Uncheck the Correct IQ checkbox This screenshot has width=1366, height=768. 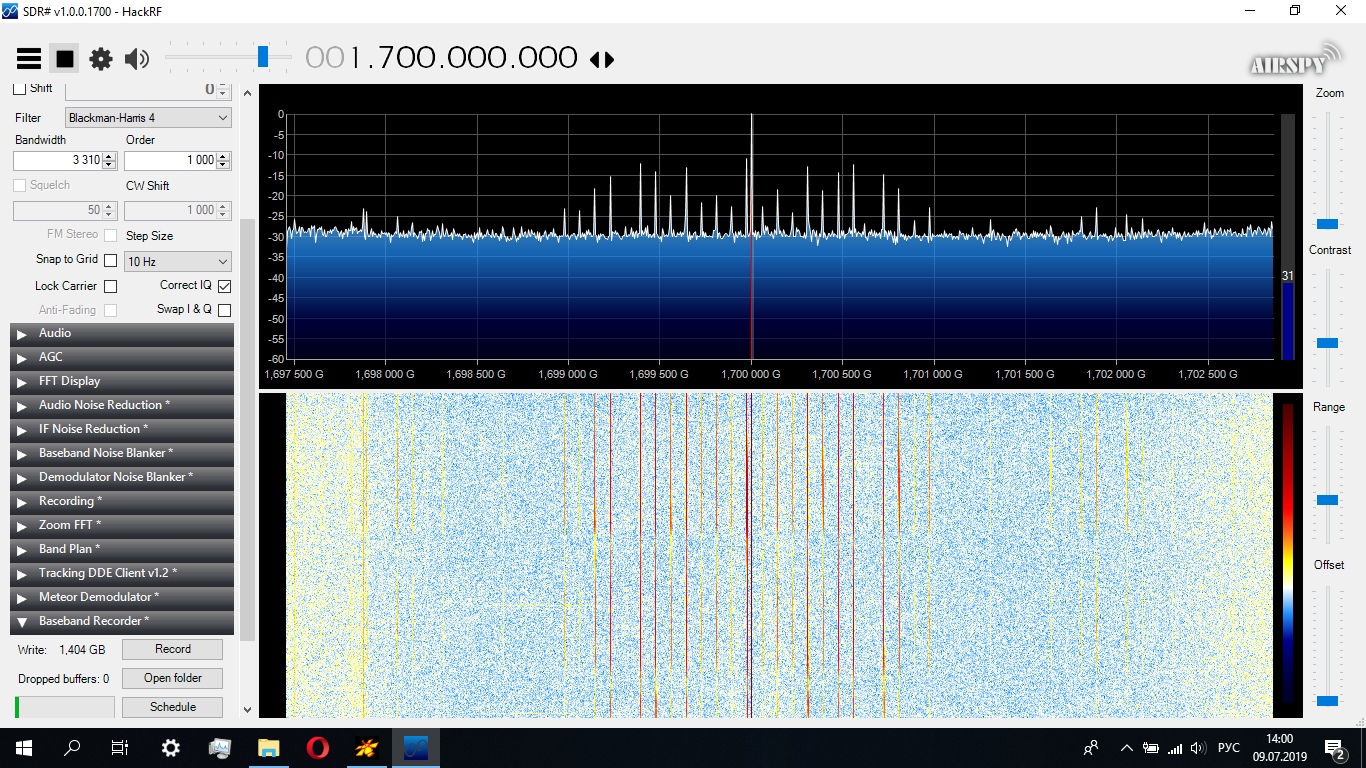click(224, 286)
